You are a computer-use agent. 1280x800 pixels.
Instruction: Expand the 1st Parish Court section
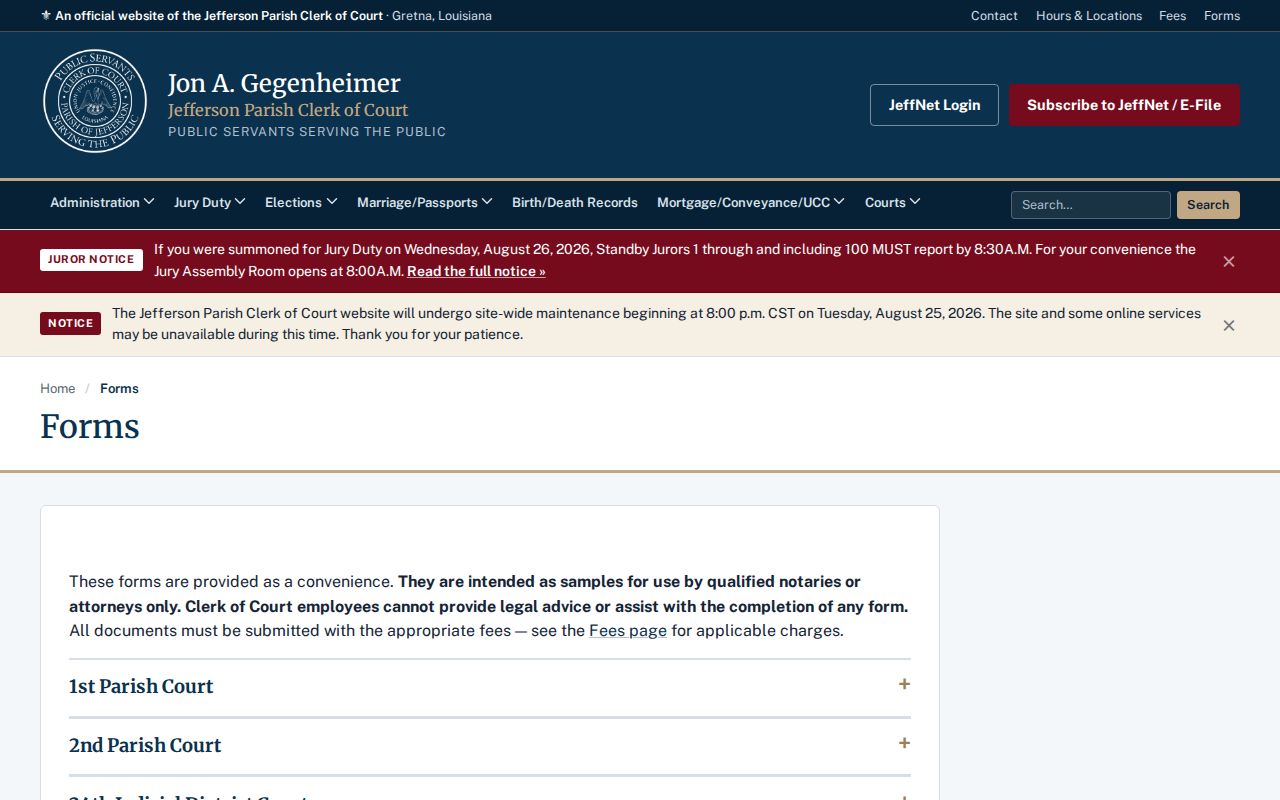490,687
